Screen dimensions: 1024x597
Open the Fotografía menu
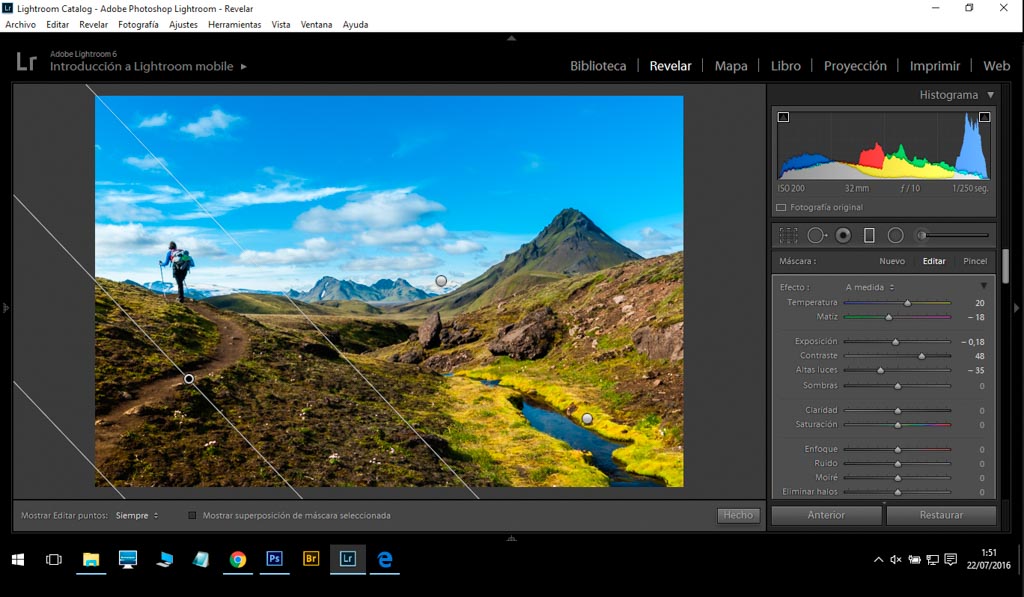(138, 24)
